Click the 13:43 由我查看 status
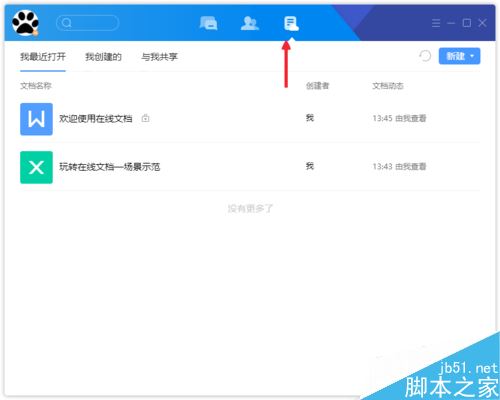The image size is (500, 400). 399,166
